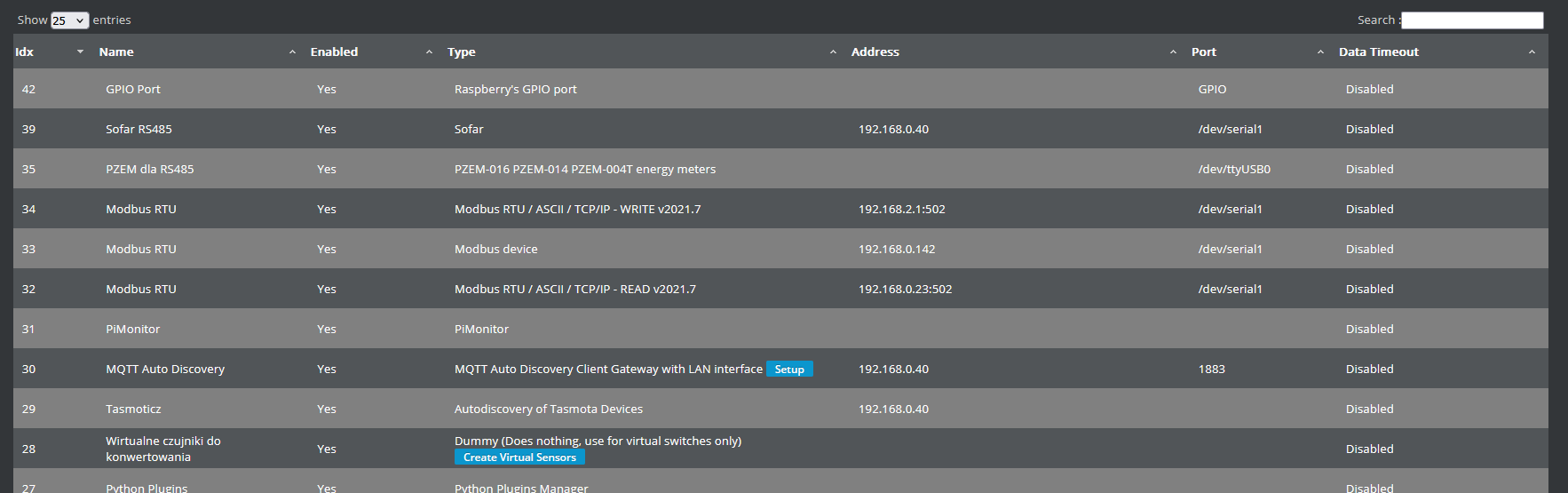Click the Modbus WRITE v2021.7 type cell
This screenshot has height=493, width=1568.
coord(577,209)
